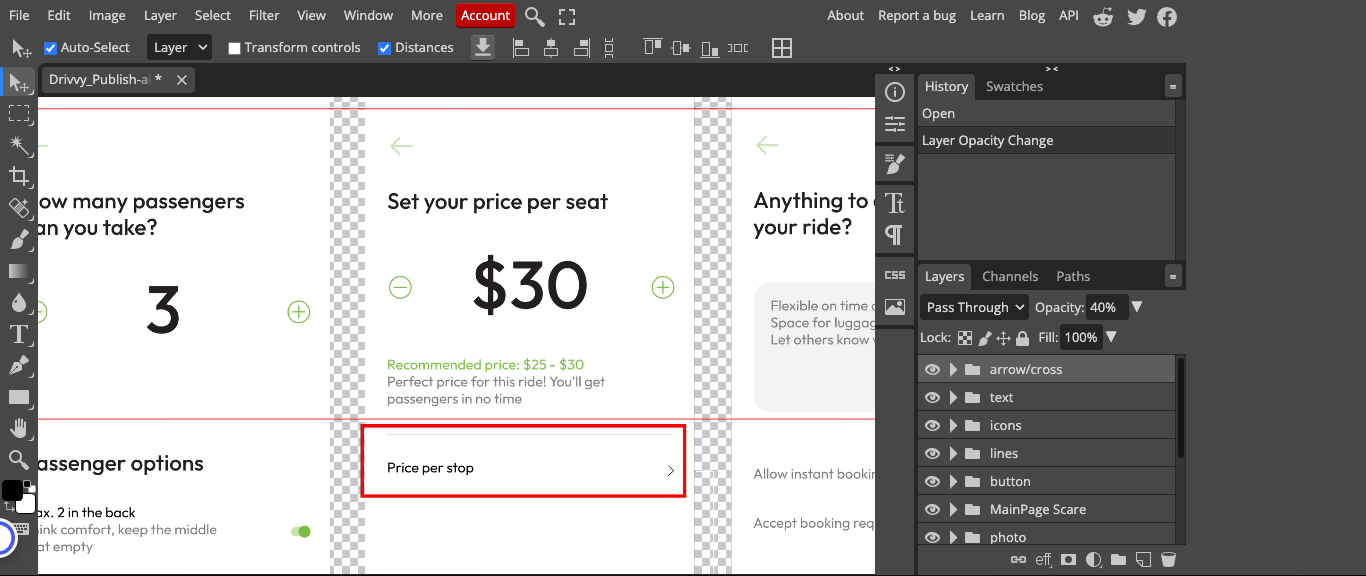Hide the arrow/cross layer group
The image size is (1366, 576).
tap(932, 369)
